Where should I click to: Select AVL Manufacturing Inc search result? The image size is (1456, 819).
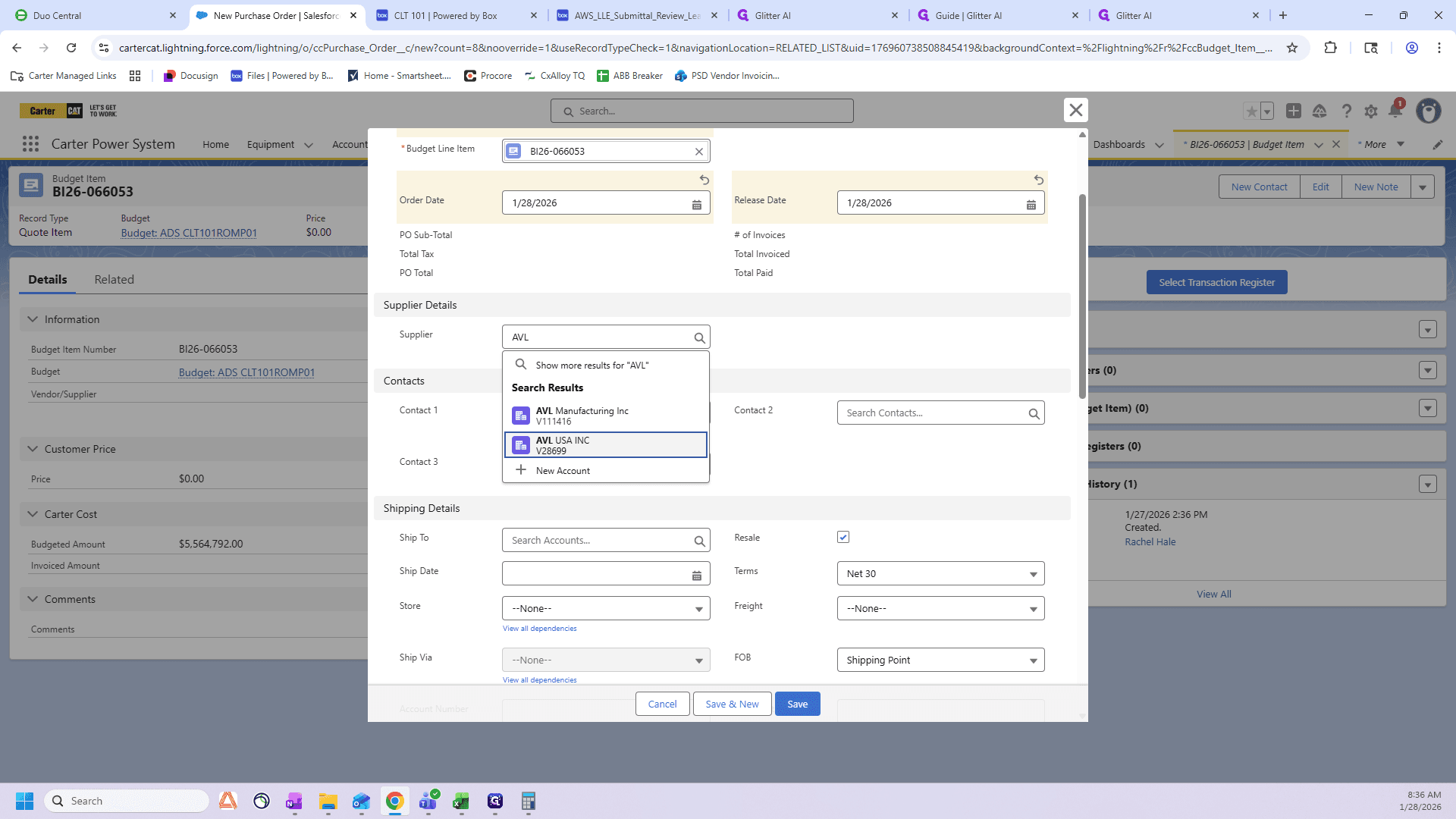click(606, 416)
